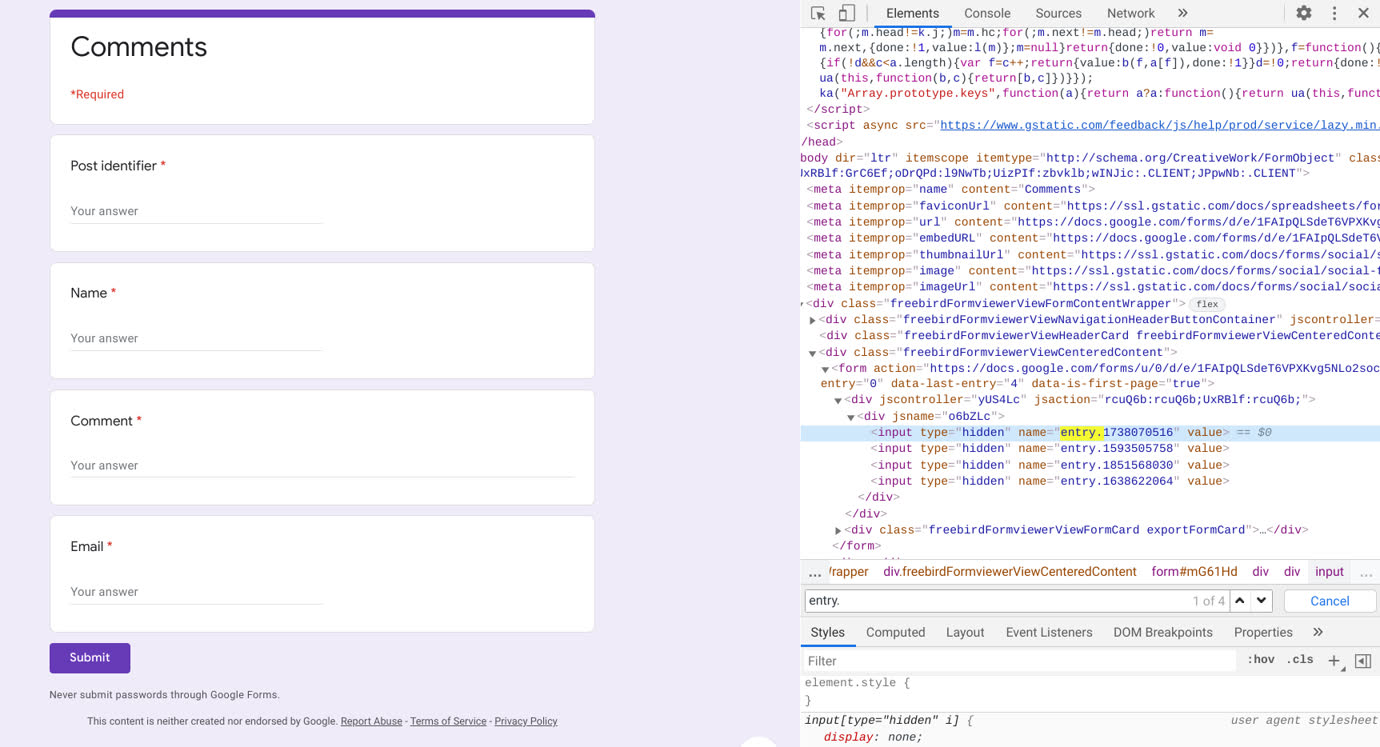Collapse the freebirdFormviewerViewCenteredContent div node
The image size is (1380, 747).
point(812,353)
